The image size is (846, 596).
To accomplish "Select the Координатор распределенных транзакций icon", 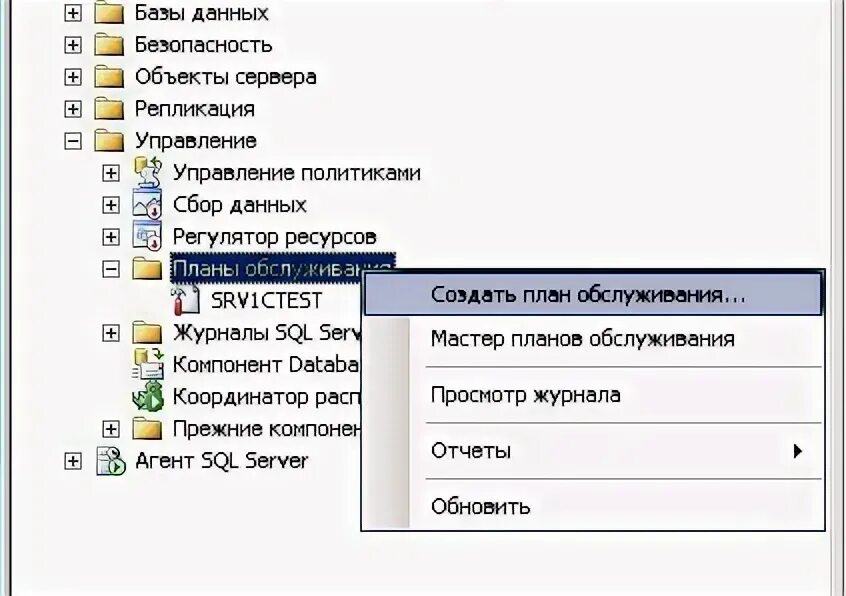I will (148, 396).
